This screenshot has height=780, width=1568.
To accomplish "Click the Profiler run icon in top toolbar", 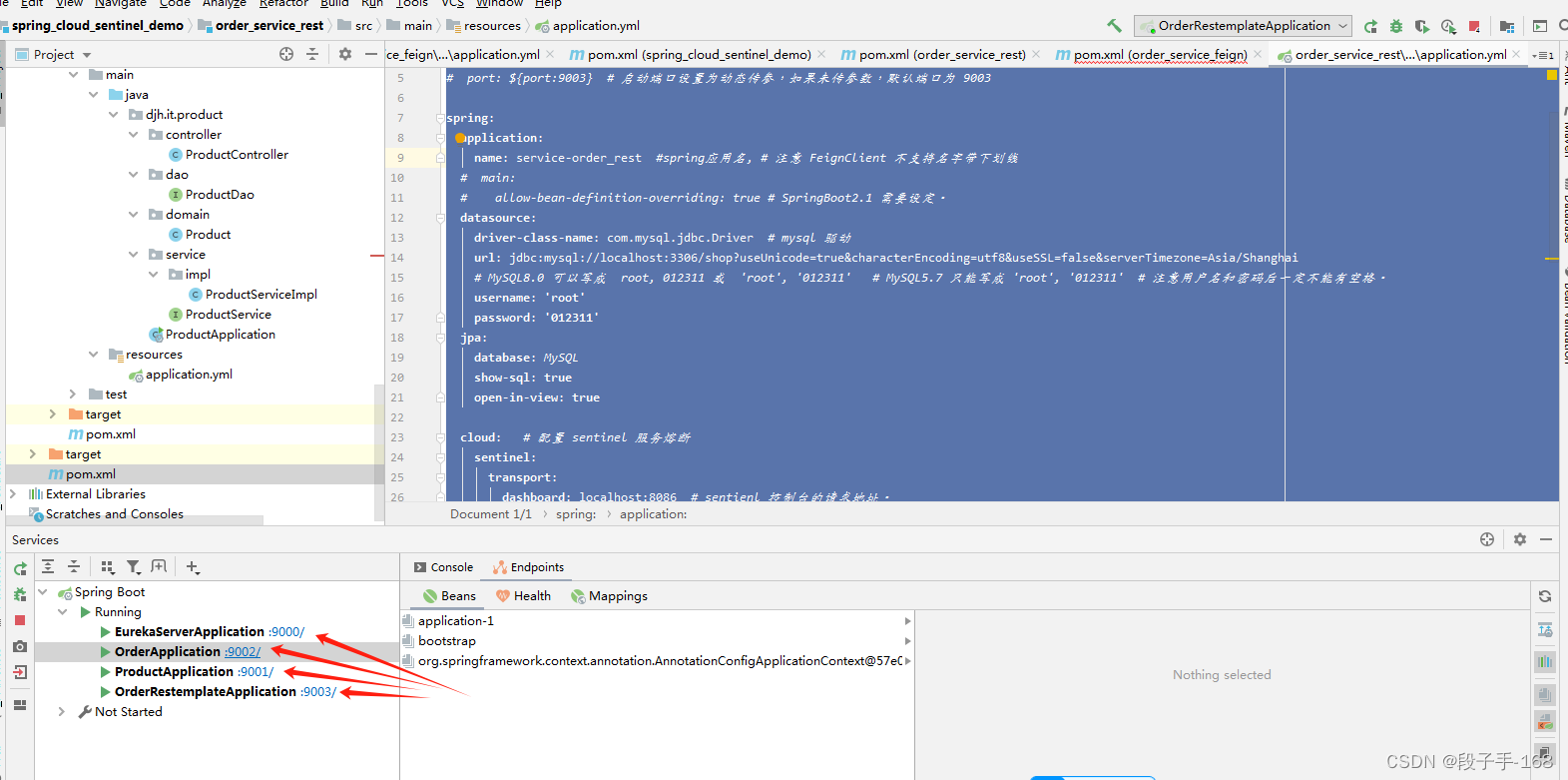I will [1448, 26].
